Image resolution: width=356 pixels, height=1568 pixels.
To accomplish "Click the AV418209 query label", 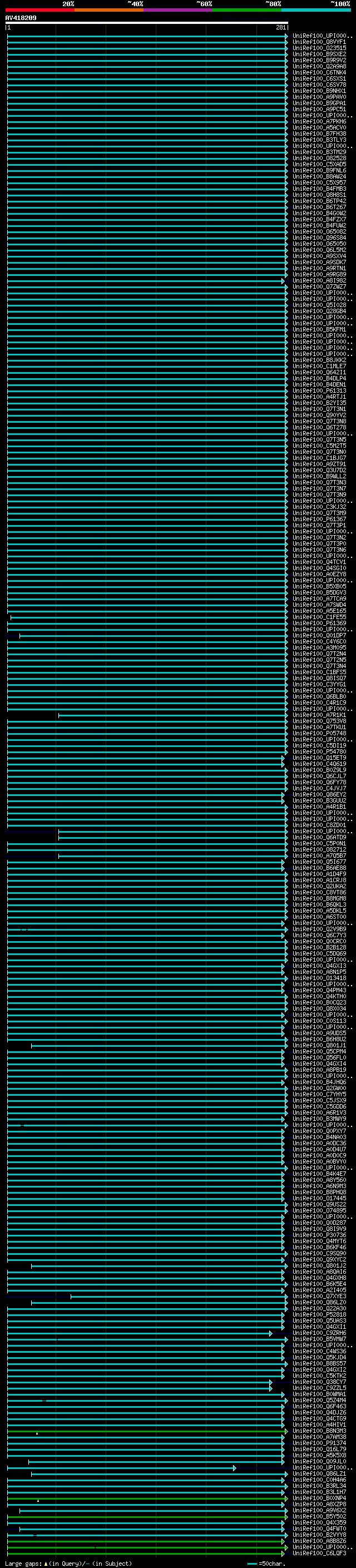I will point(21,18).
